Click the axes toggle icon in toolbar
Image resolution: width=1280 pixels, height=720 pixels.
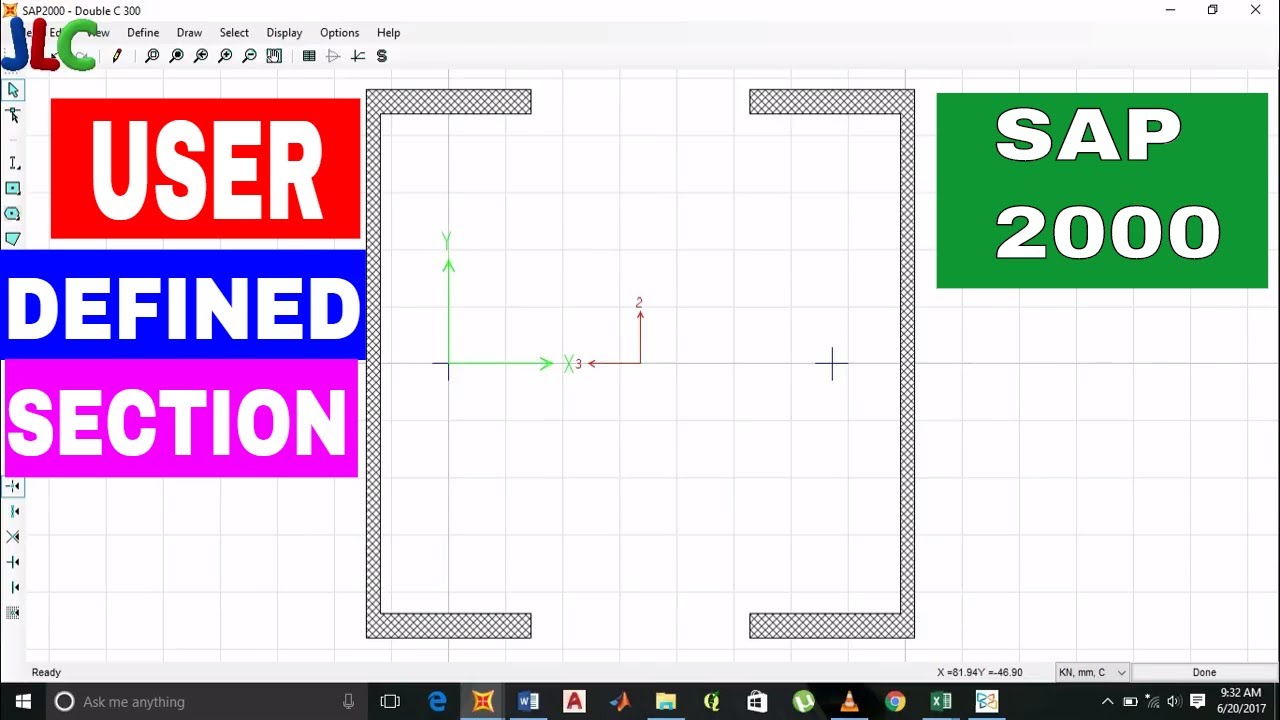coord(358,56)
